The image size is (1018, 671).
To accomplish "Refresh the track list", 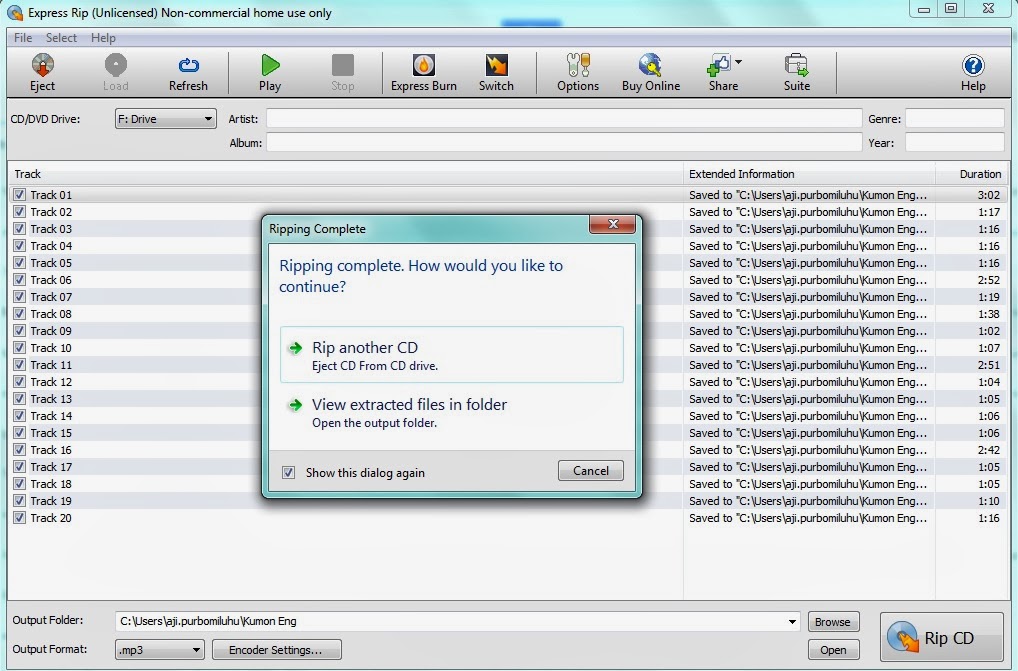I will (x=188, y=73).
